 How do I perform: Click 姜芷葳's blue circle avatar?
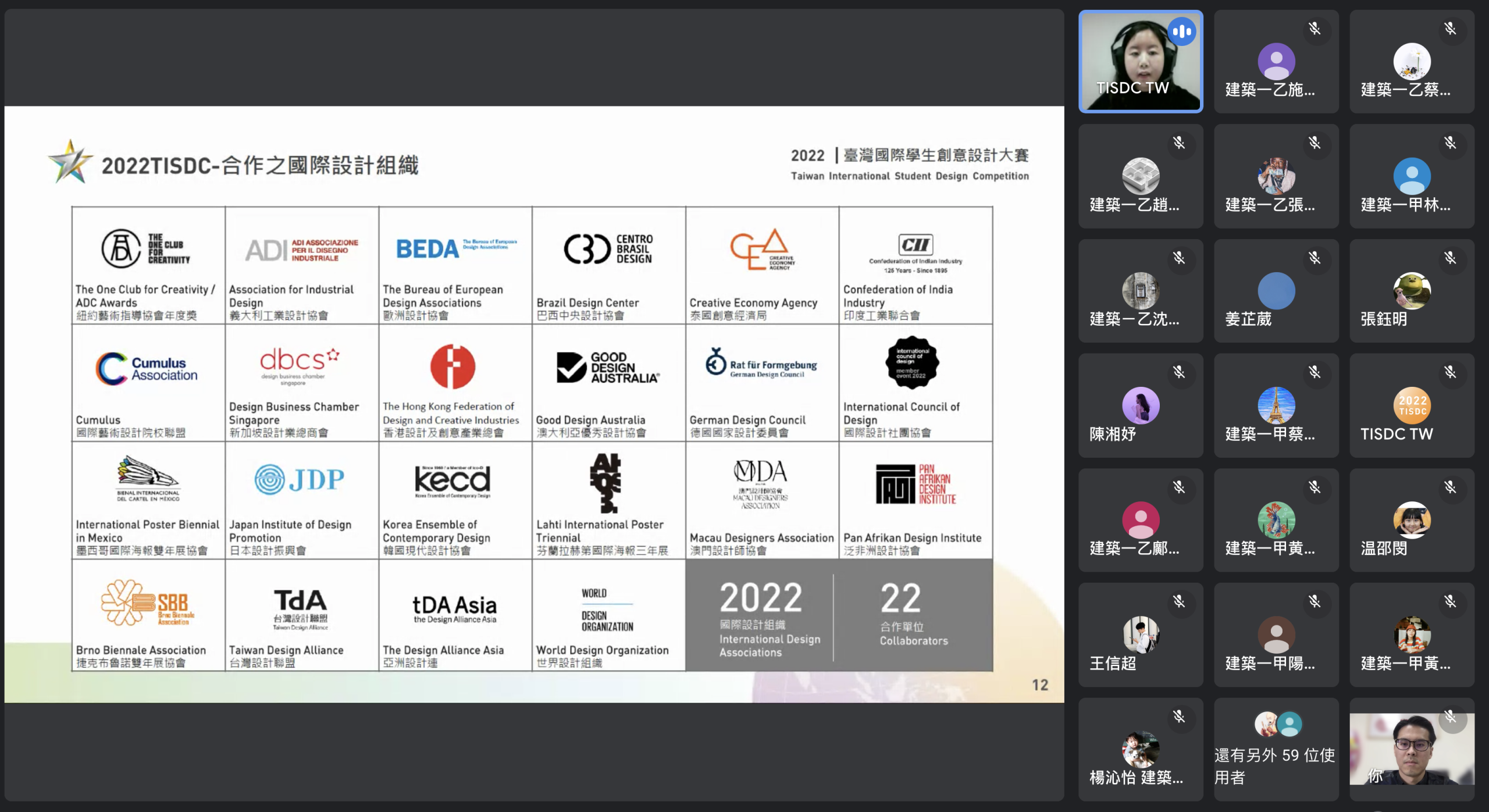point(1276,291)
